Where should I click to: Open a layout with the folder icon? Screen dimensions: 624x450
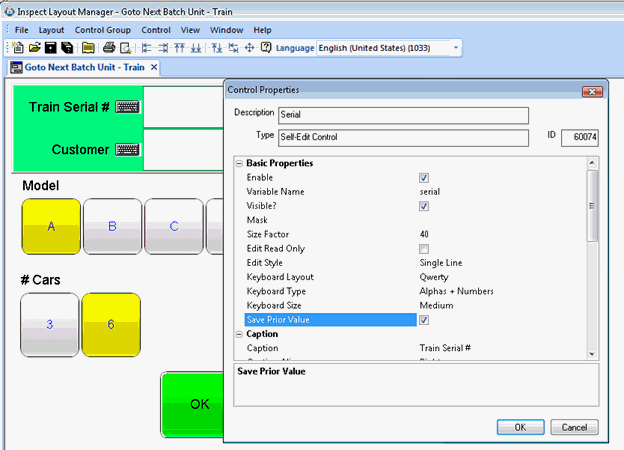point(35,48)
